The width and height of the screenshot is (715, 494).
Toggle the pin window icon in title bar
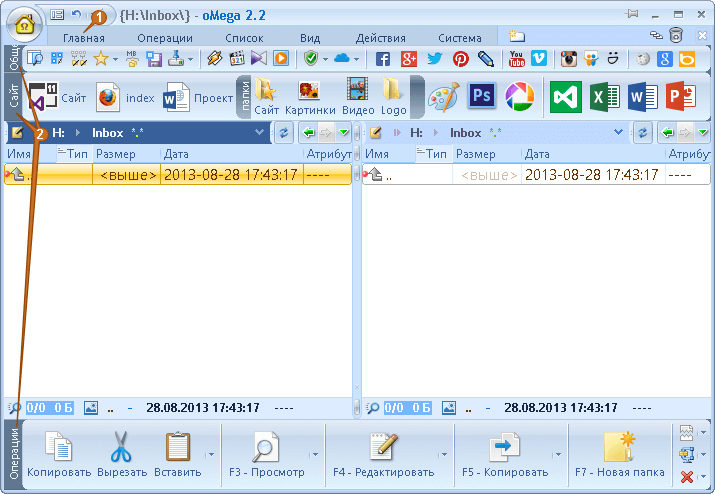[632, 14]
